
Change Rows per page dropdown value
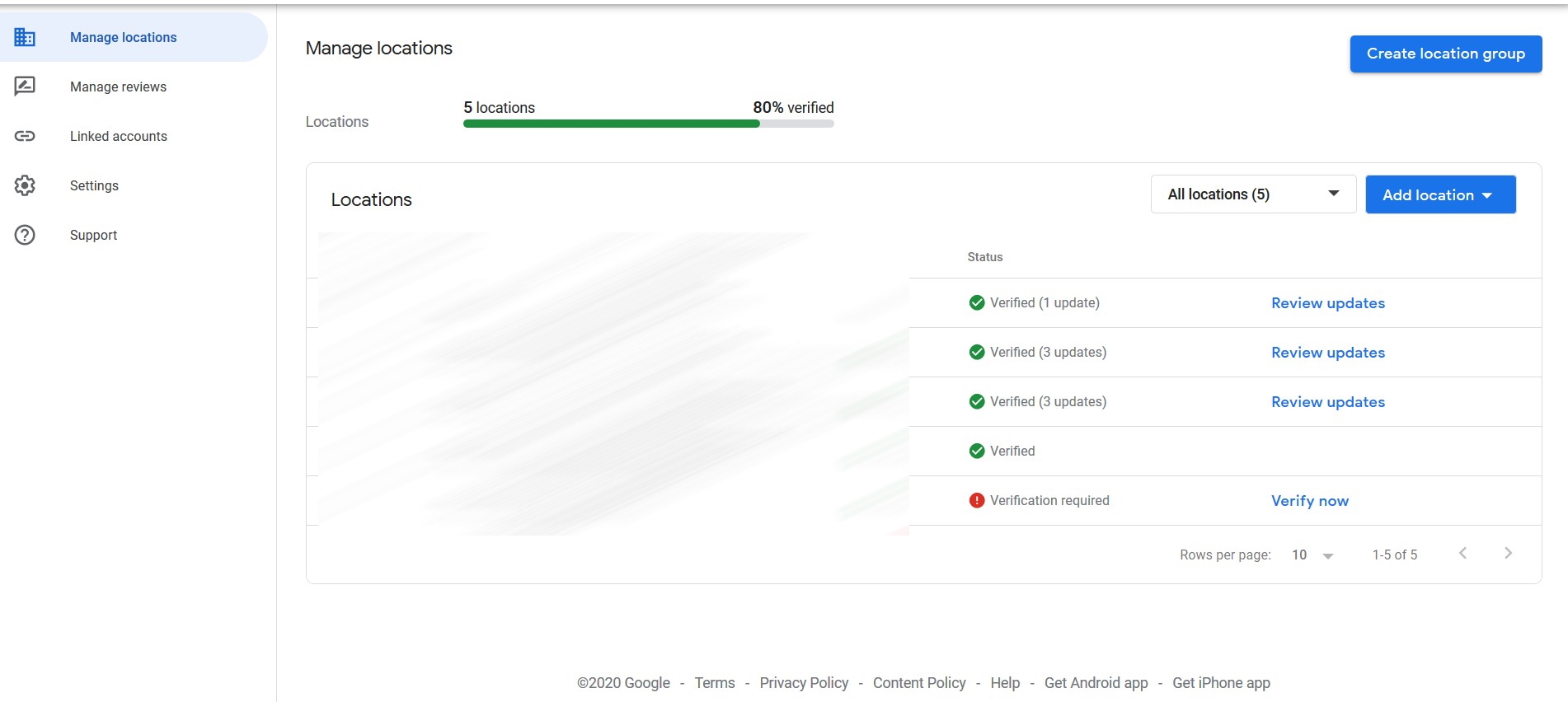pyautogui.click(x=1312, y=555)
